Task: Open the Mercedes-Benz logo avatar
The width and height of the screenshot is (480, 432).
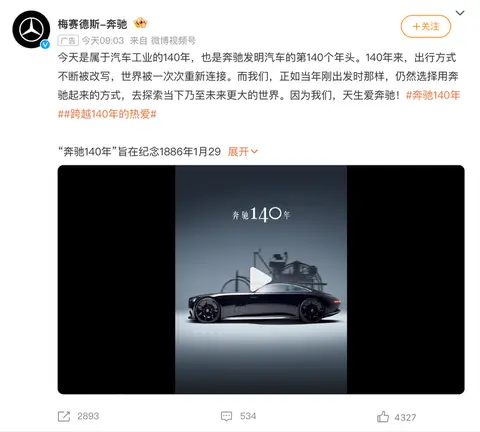Action: (31, 29)
